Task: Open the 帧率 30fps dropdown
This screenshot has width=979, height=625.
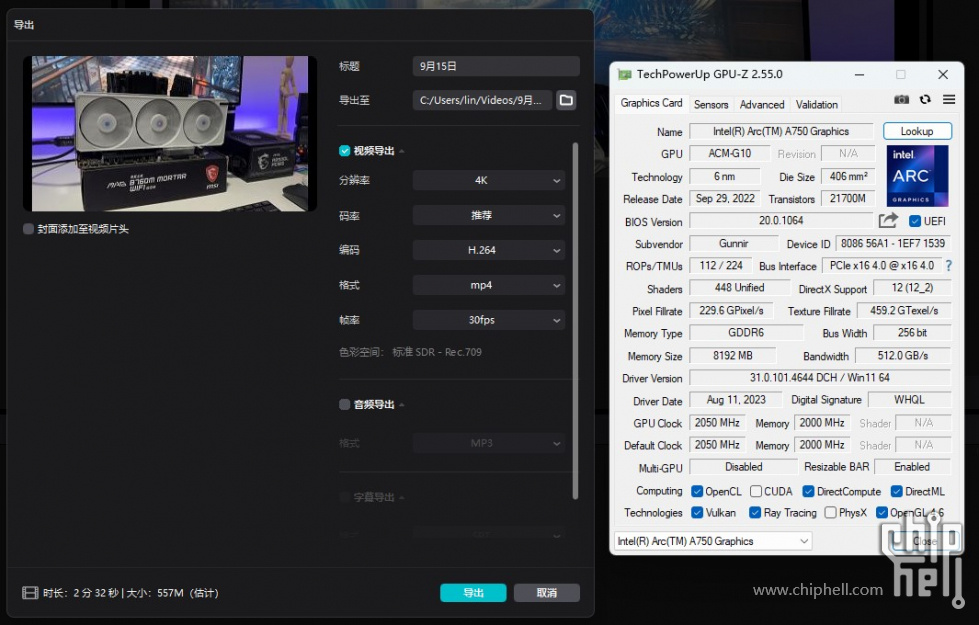Action: (x=489, y=320)
